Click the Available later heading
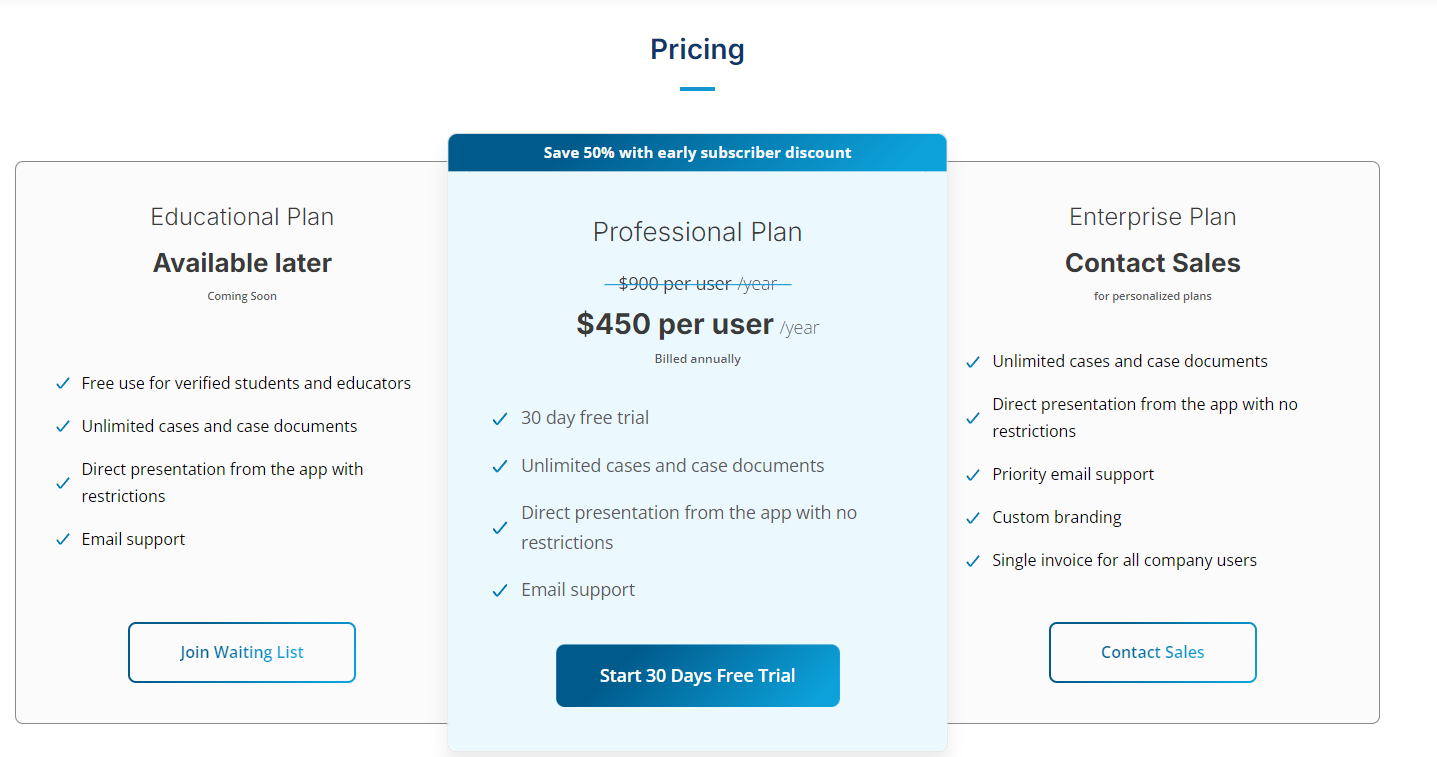 point(242,263)
